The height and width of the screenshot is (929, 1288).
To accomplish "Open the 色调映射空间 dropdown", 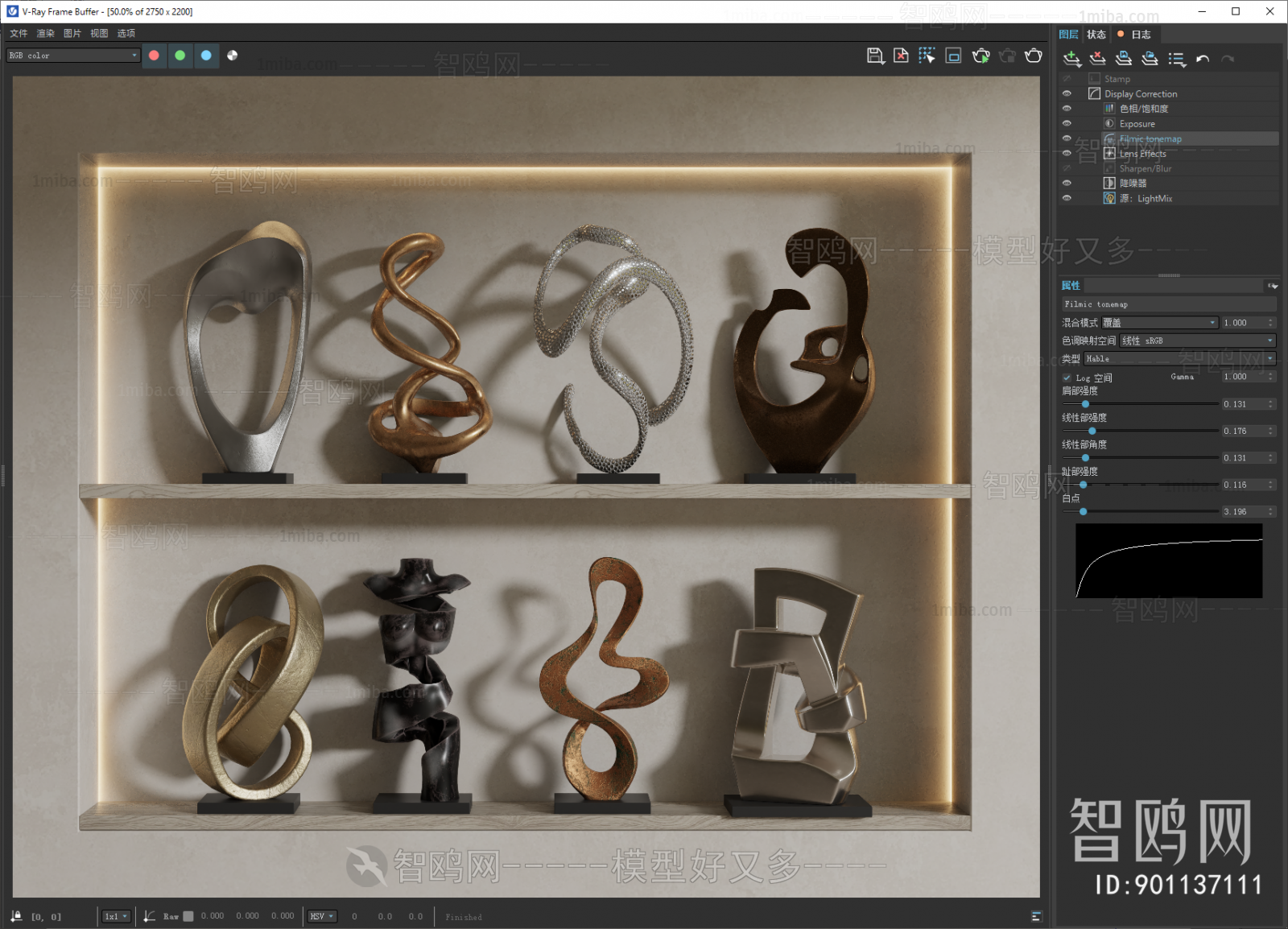I will [x=1198, y=341].
